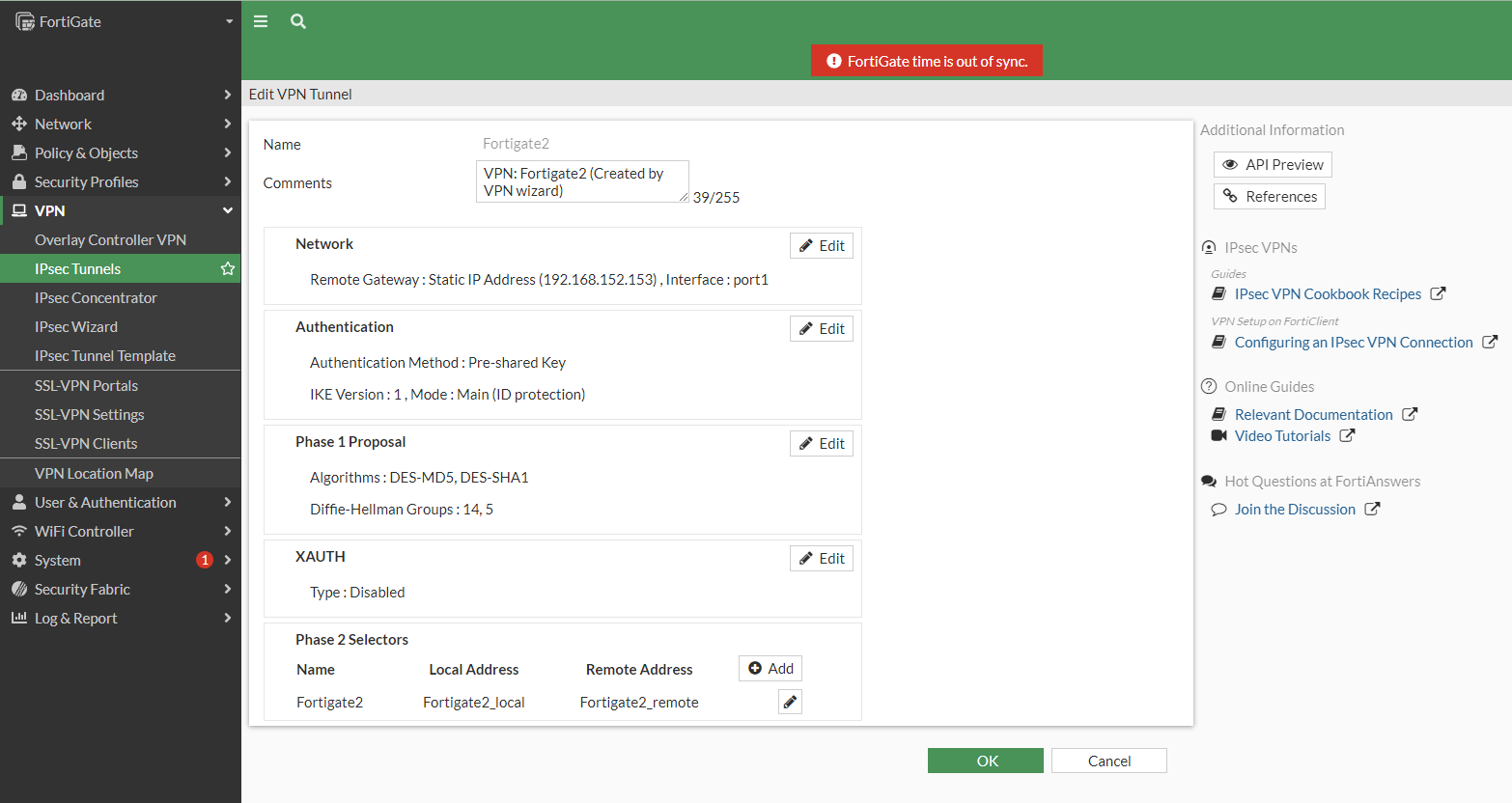Toggle the IPsec Tunnels favorite star
The width and height of the screenshot is (1512, 803).
228,268
